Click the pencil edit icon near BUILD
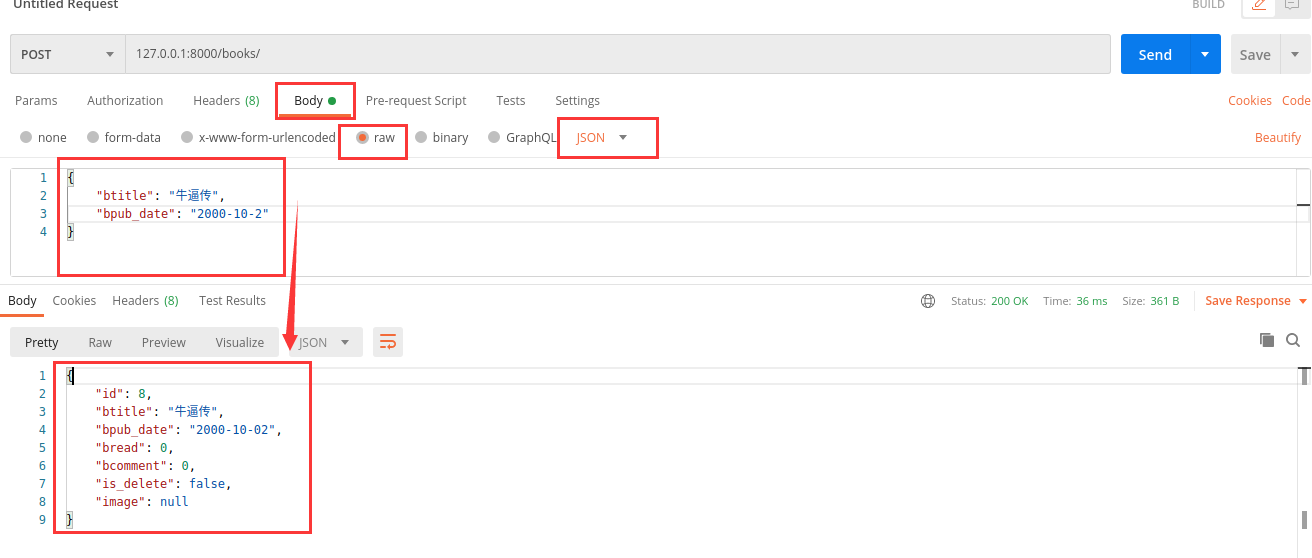 click(1259, 5)
